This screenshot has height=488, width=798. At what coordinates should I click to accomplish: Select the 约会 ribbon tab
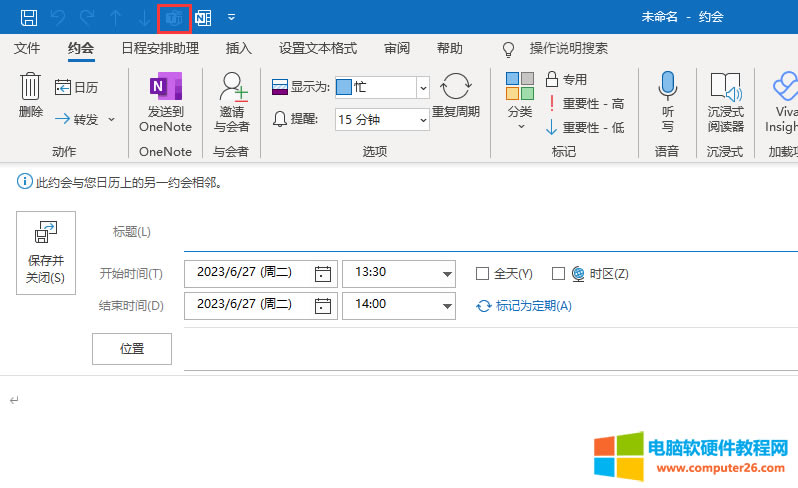[81, 48]
